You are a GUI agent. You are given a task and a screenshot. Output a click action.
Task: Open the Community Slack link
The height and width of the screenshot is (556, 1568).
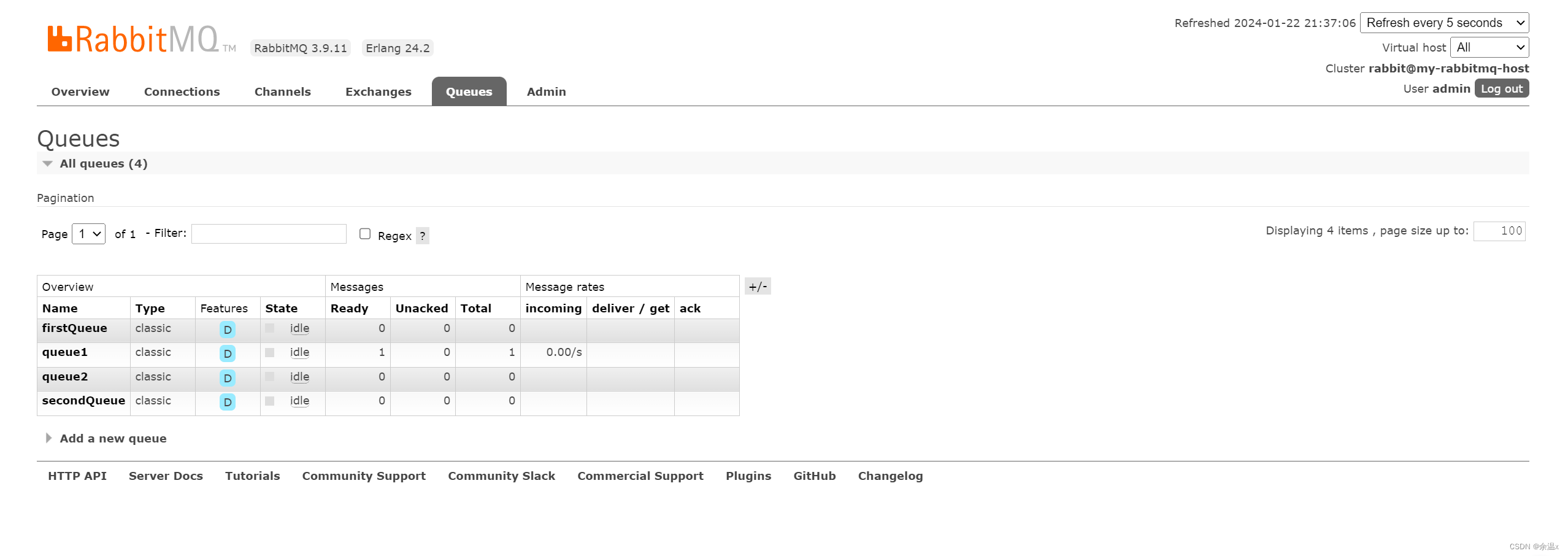click(x=502, y=476)
